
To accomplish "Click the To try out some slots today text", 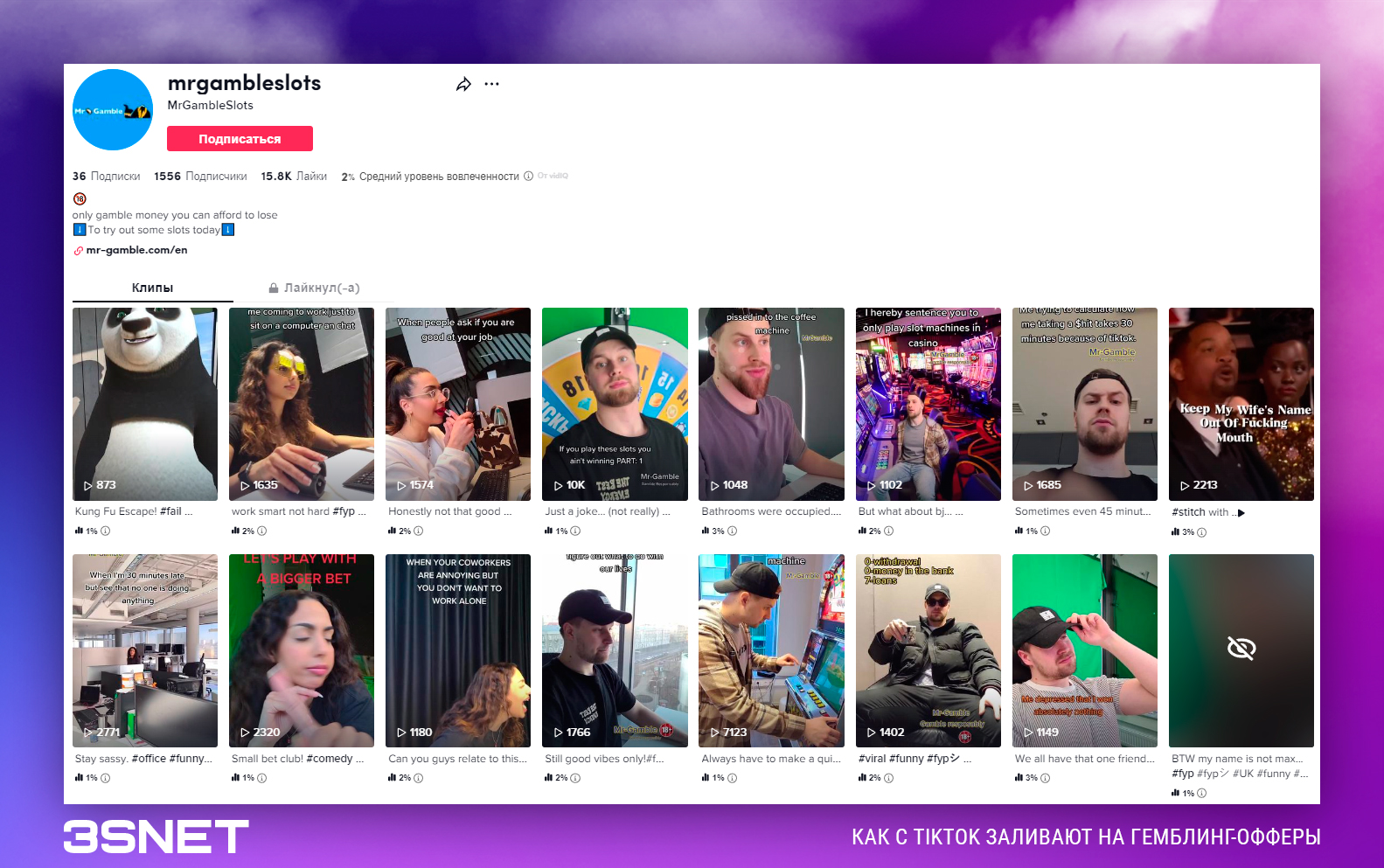I will [154, 230].
